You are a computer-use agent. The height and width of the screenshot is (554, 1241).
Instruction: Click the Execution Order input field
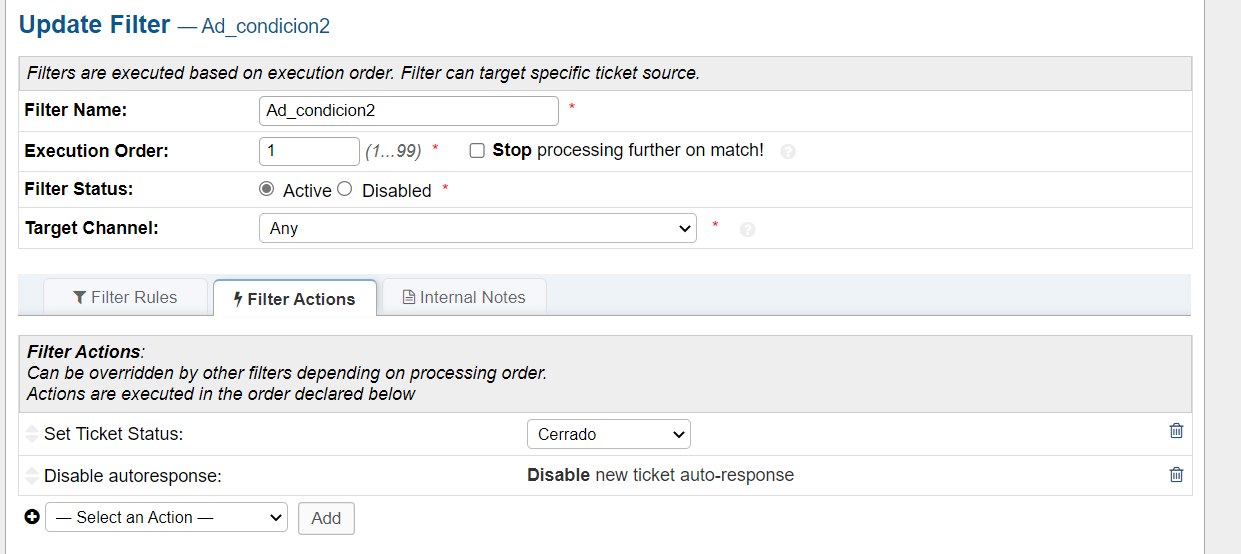pos(308,151)
